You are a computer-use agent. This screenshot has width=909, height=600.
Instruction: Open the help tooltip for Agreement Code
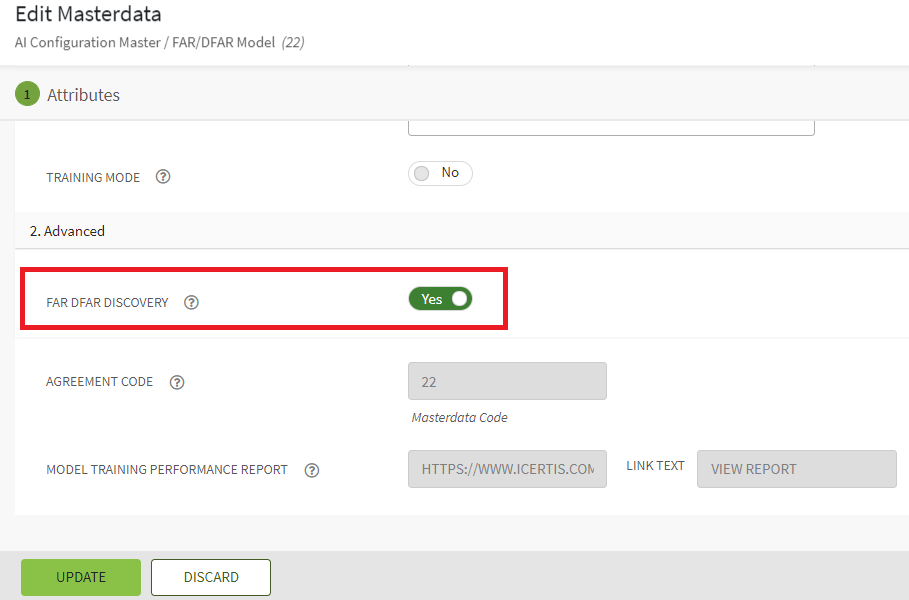[x=177, y=382]
